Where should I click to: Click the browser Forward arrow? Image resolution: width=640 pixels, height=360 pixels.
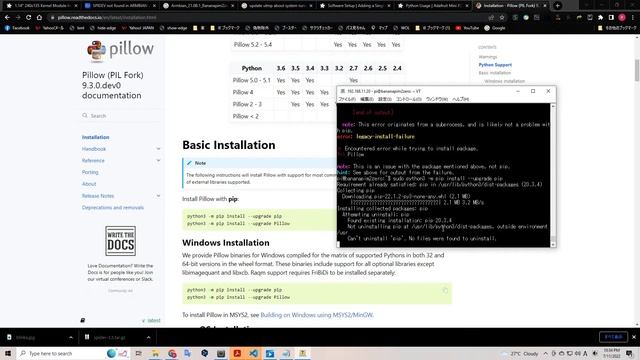point(18,18)
